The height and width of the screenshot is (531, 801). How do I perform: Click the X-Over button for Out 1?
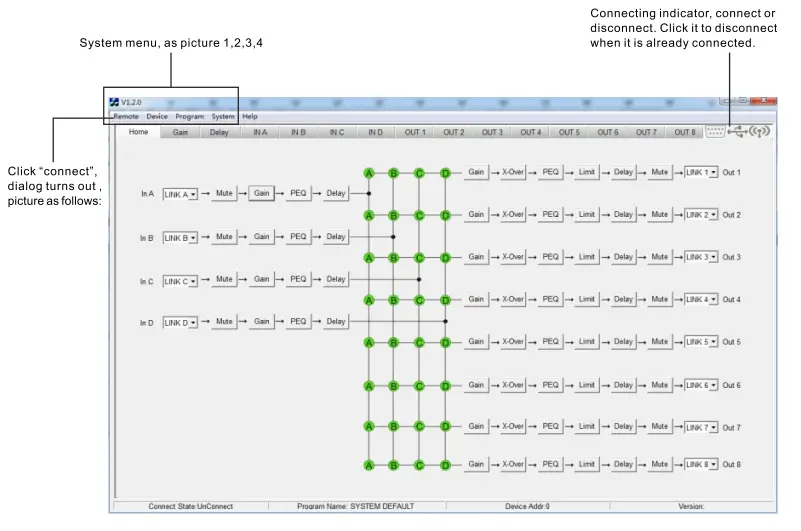coord(513,172)
